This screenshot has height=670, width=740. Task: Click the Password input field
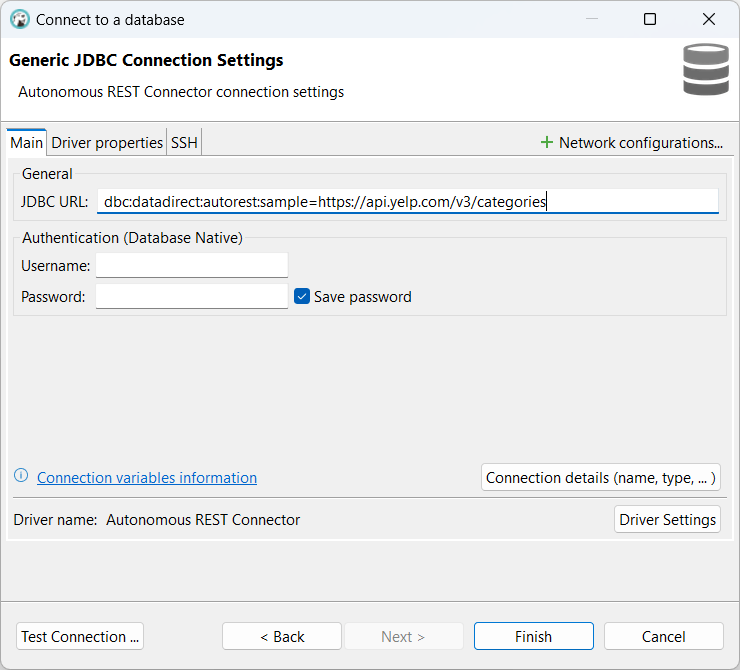191,297
